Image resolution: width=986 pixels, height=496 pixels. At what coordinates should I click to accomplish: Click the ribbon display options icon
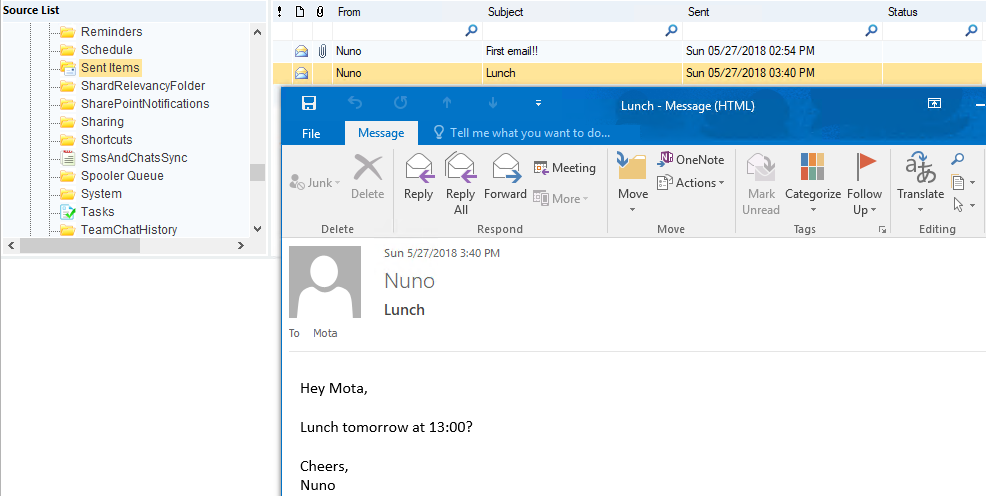click(x=934, y=103)
